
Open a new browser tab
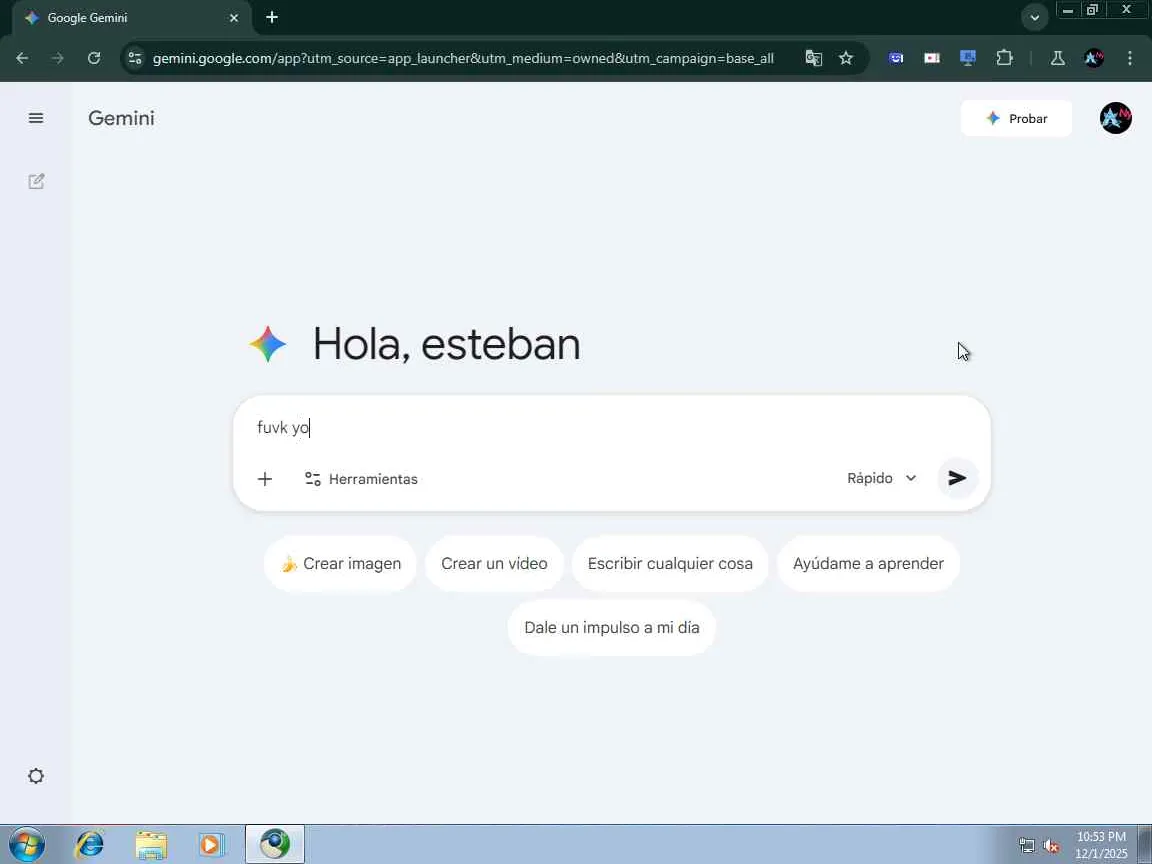272,17
